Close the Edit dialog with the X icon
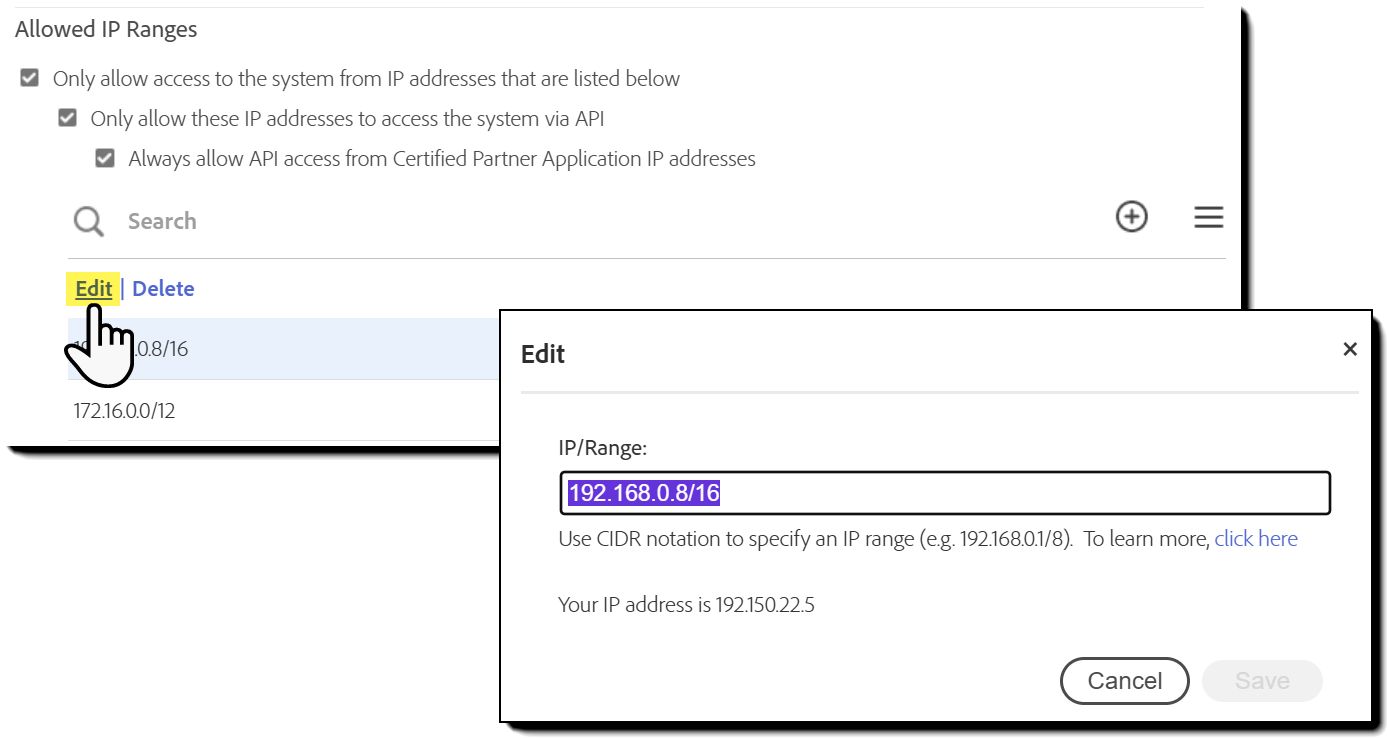The width and height of the screenshot is (1387, 738). coord(1350,349)
